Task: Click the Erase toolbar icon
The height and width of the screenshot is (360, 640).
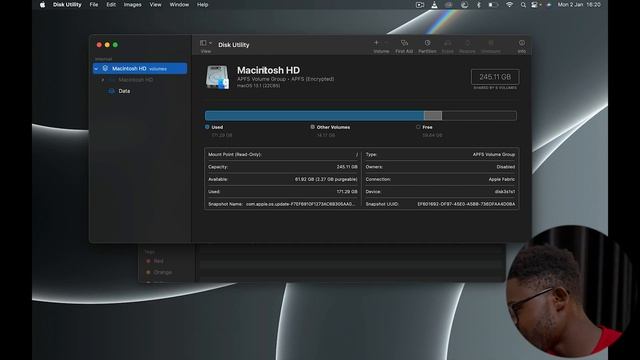Action: click(x=448, y=43)
